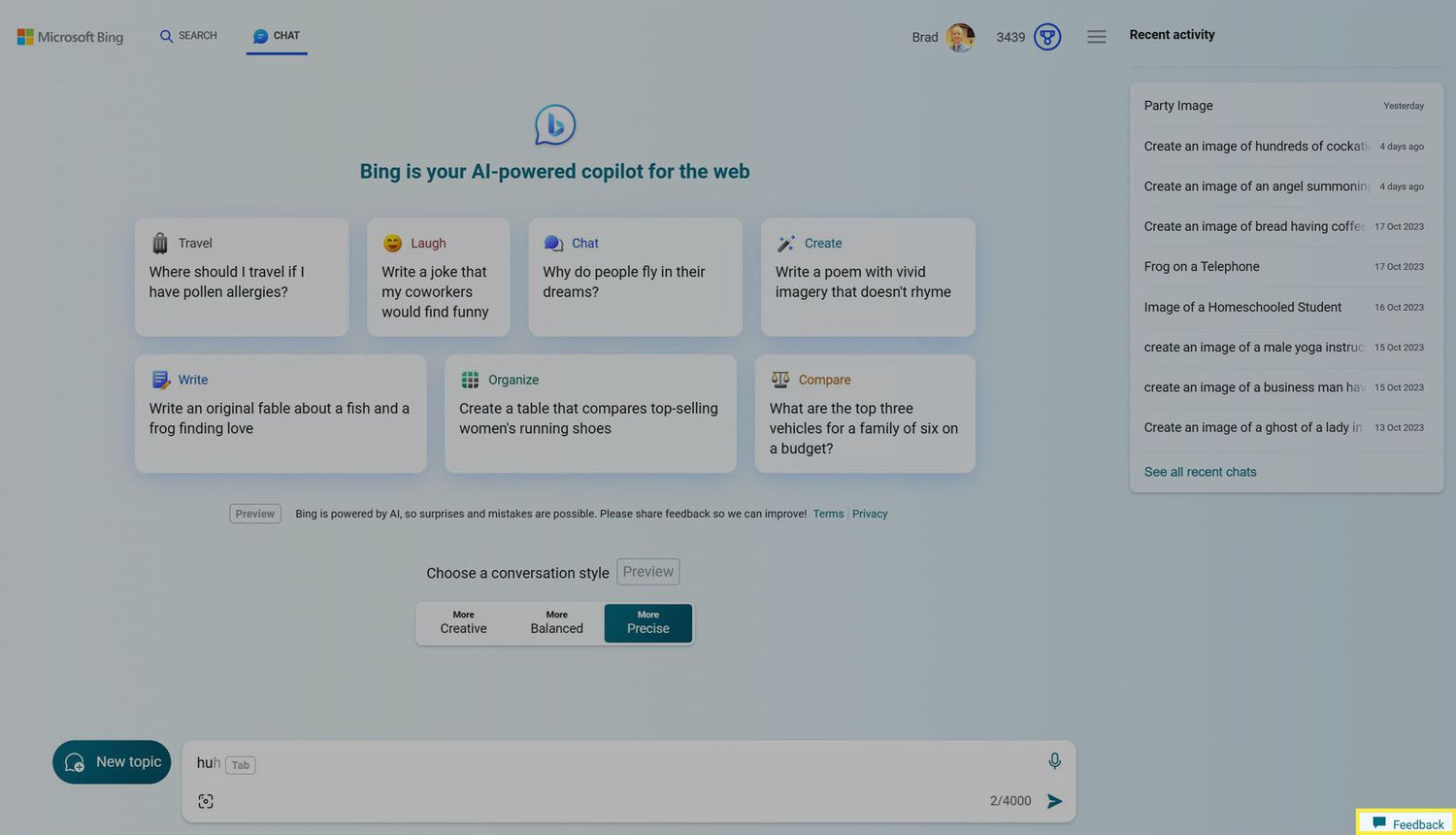Click the add image visual search icon
The width and height of the screenshot is (1456, 835).
click(206, 801)
